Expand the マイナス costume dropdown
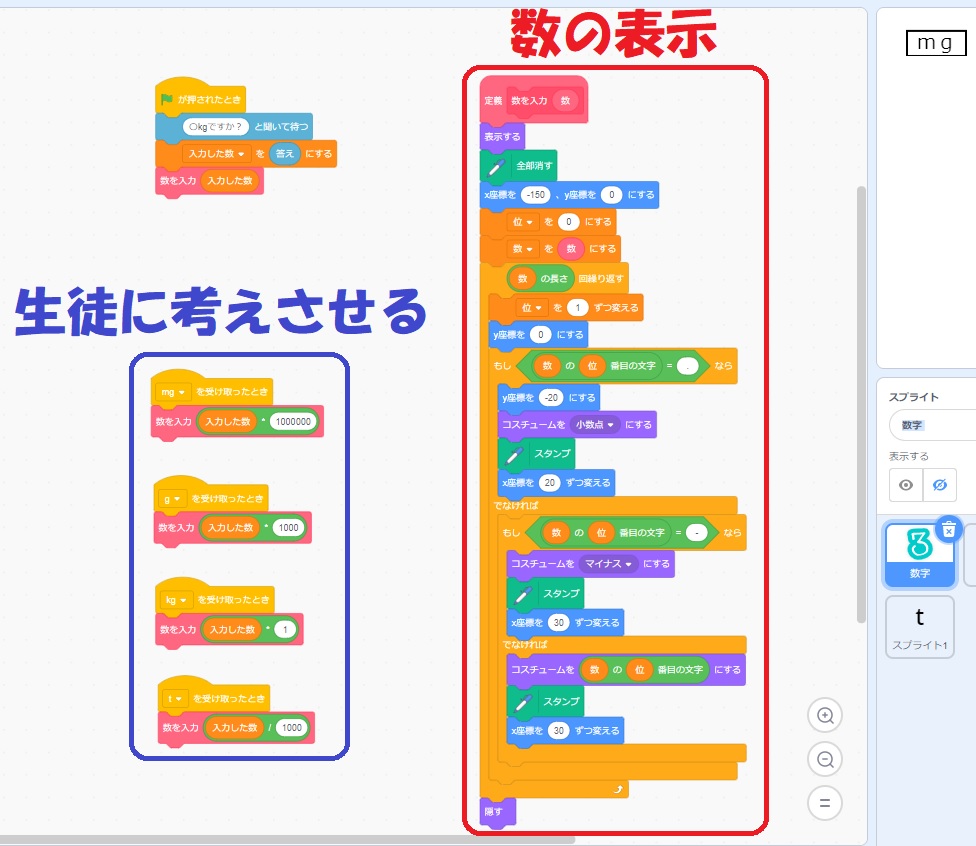The height and width of the screenshot is (846, 976). (629, 564)
